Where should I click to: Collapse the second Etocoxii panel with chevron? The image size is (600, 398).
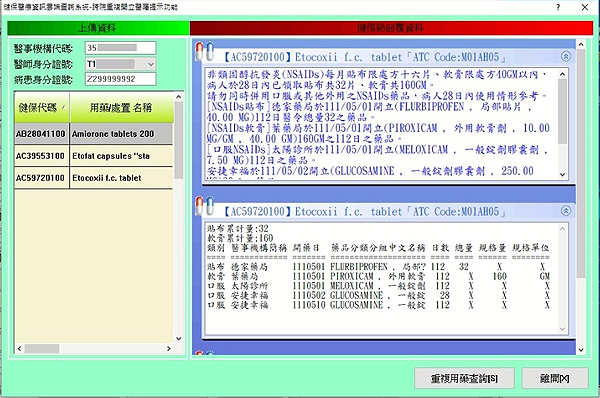click(x=566, y=211)
